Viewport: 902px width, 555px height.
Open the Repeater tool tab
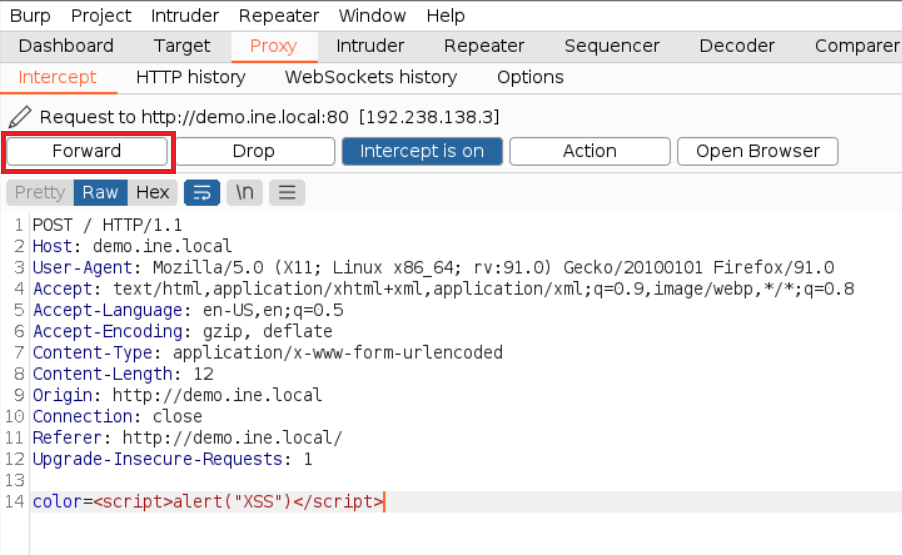coord(484,46)
